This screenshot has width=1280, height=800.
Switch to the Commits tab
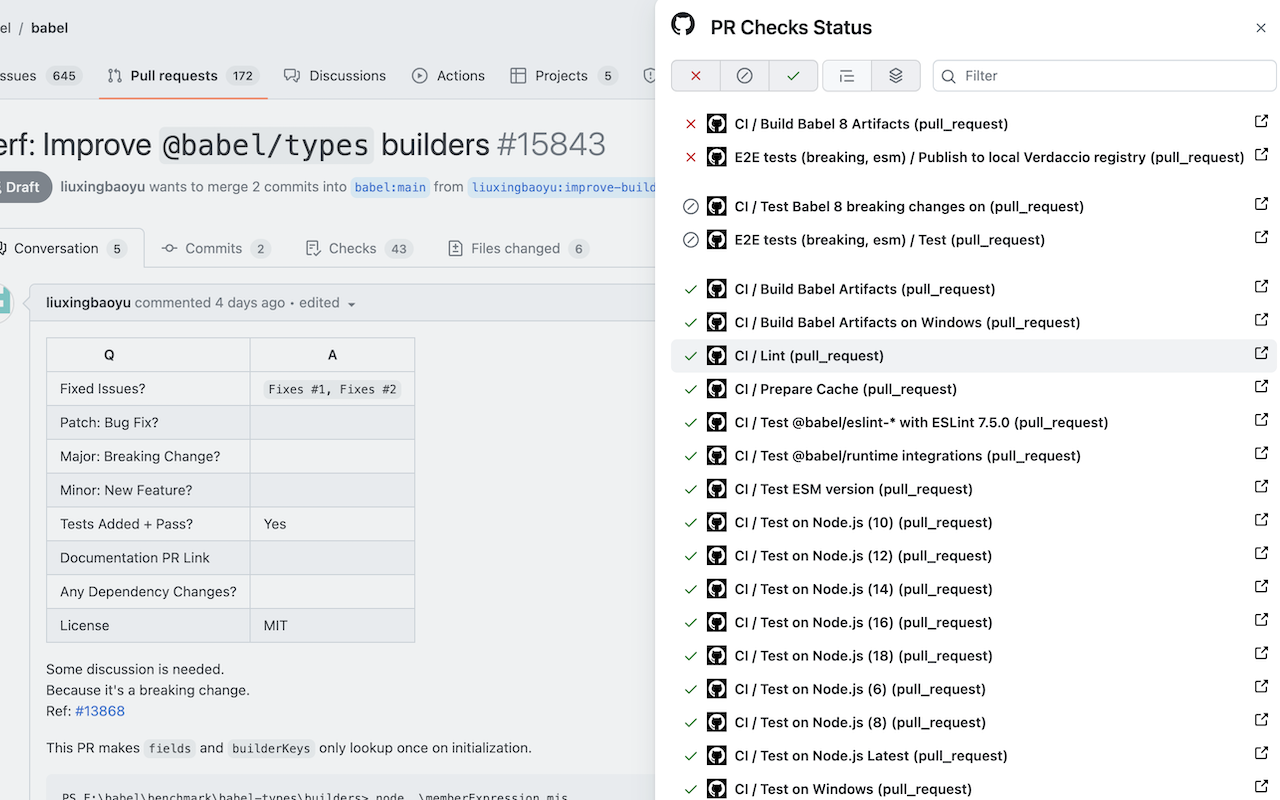tap(216, 248)
